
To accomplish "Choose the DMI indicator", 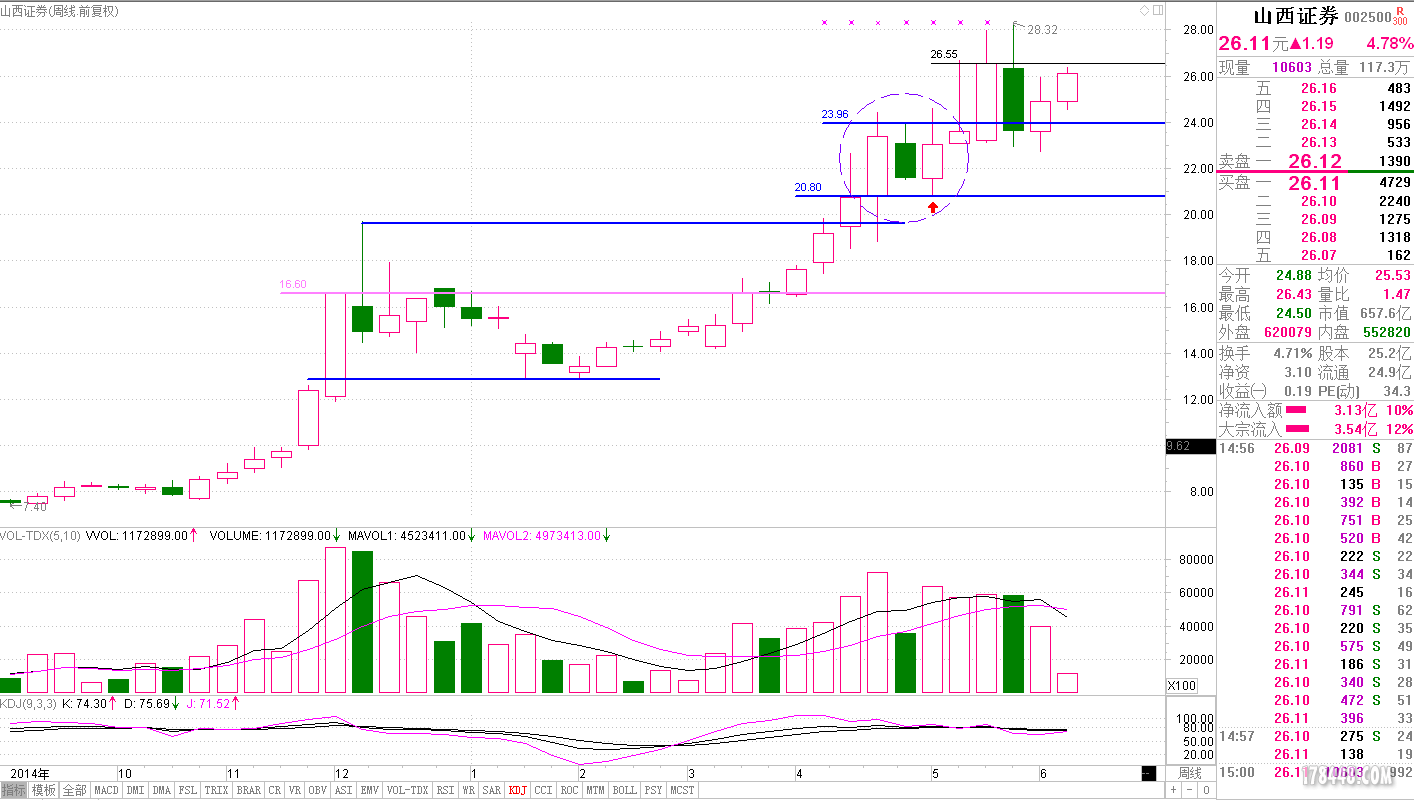I will 135,790.
